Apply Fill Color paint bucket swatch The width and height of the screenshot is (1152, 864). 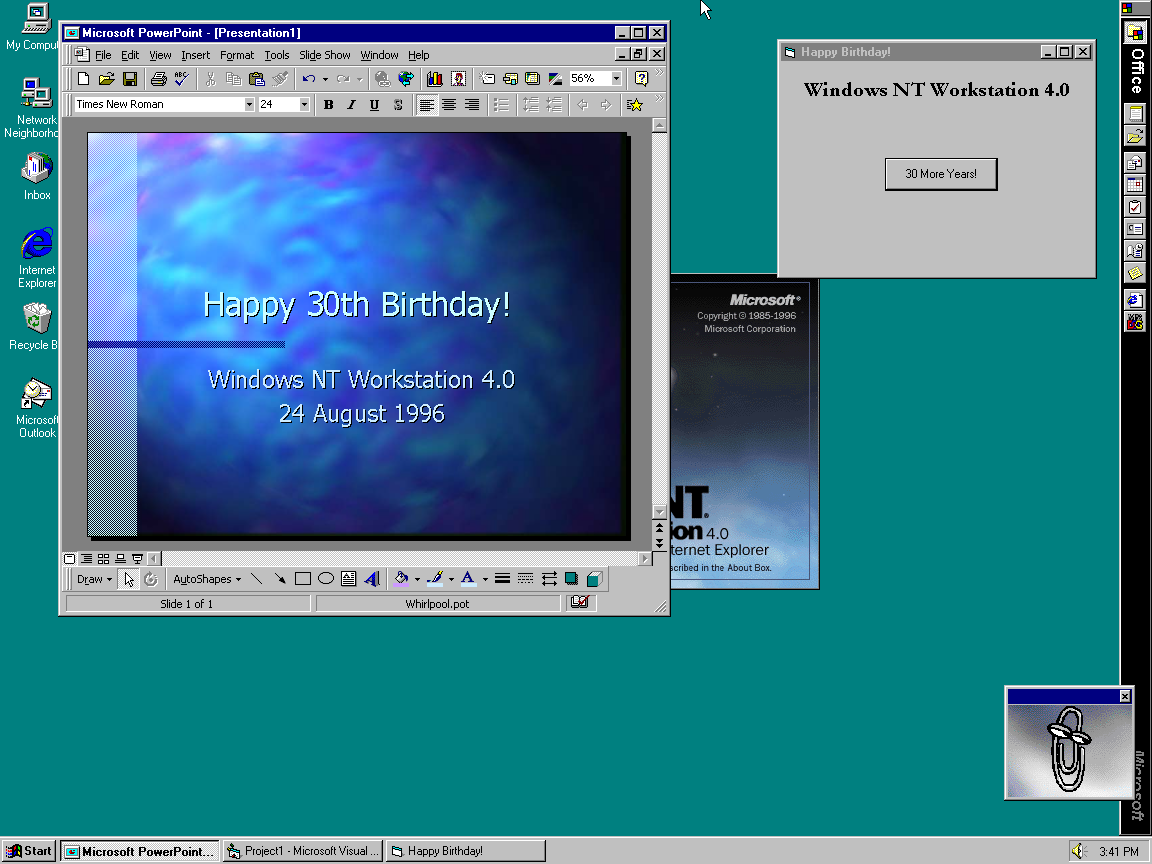tap(401, 579)
